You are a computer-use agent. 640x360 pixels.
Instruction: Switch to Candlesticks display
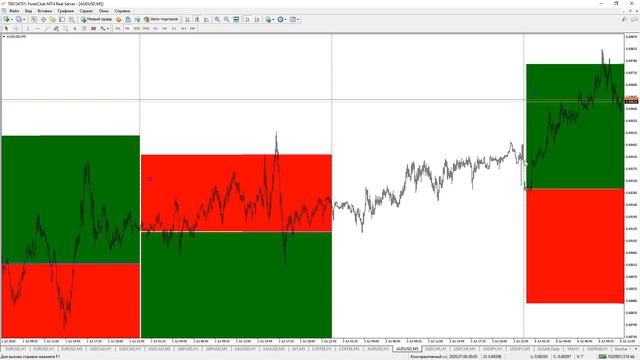pos(197,19)
